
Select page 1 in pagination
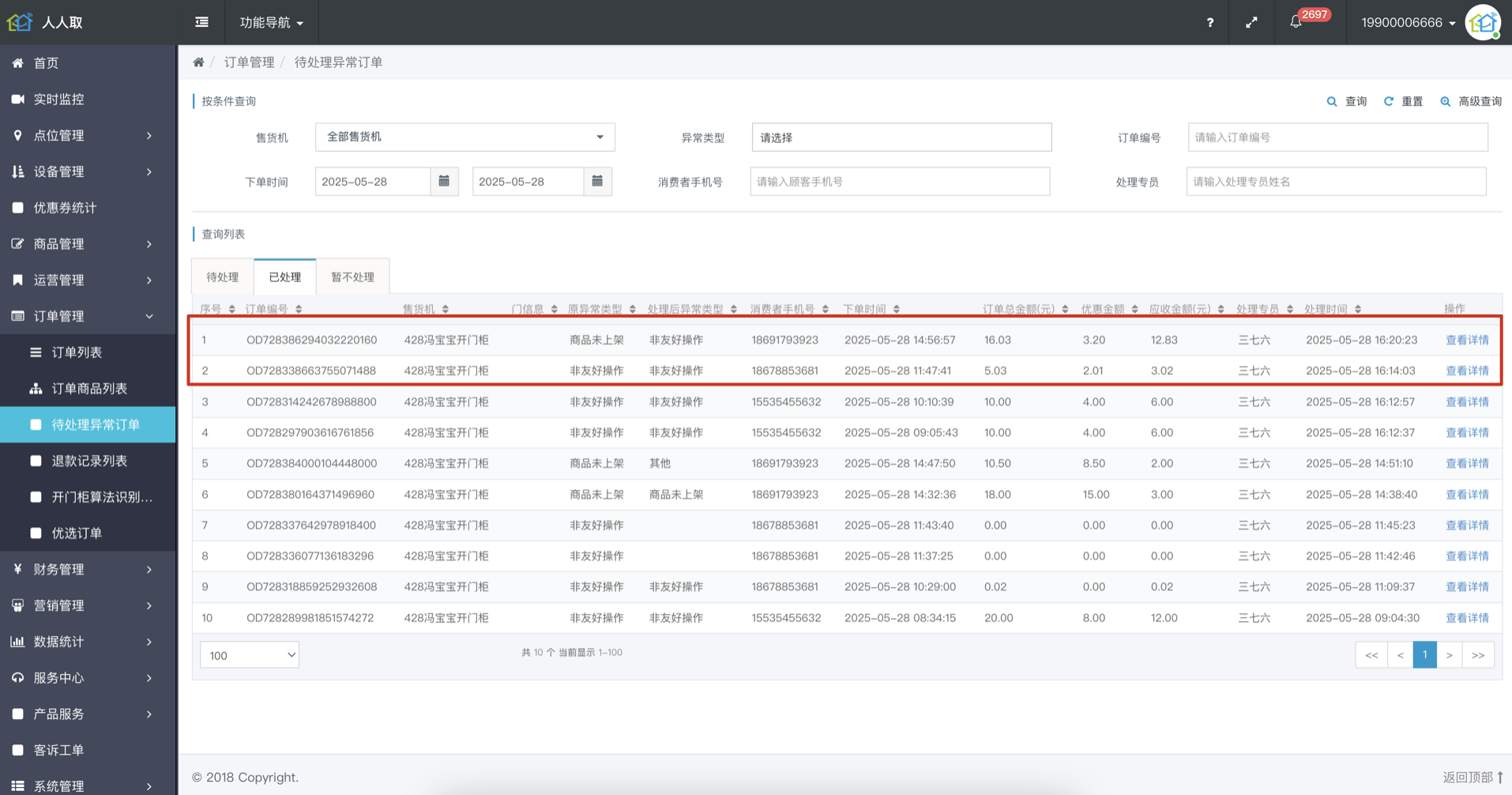[x=1424, y=655]
